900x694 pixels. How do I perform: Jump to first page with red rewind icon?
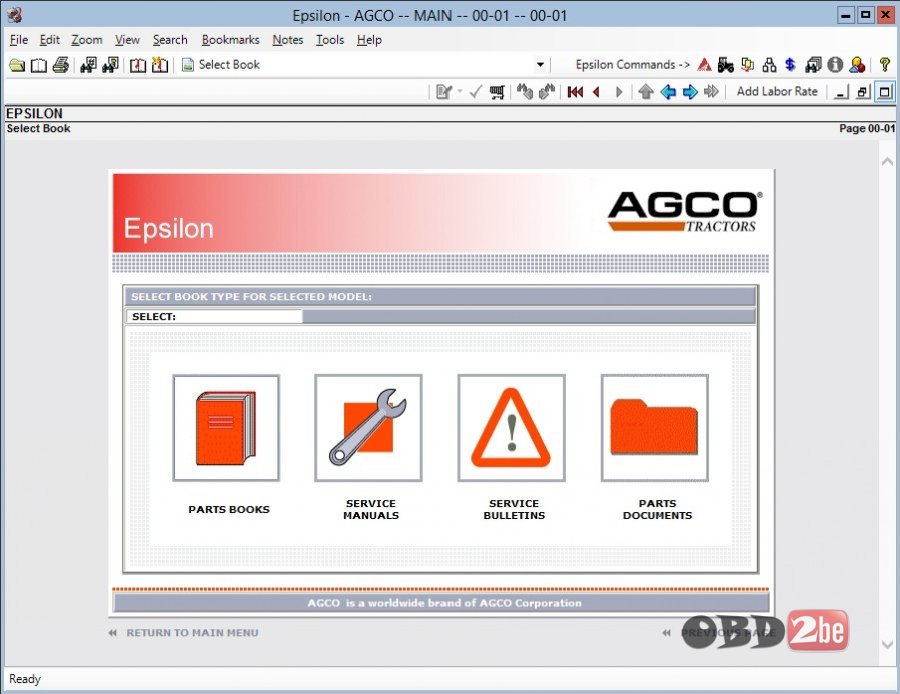pyautogui.click(x=575, y=92)
